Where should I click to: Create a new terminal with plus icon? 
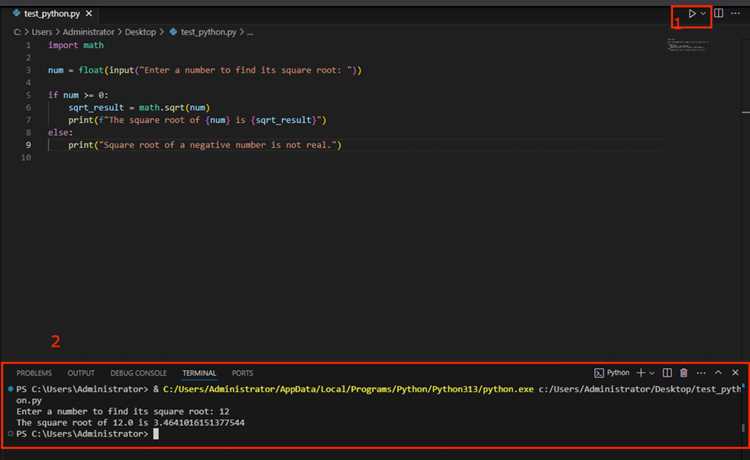pos(641,372)
